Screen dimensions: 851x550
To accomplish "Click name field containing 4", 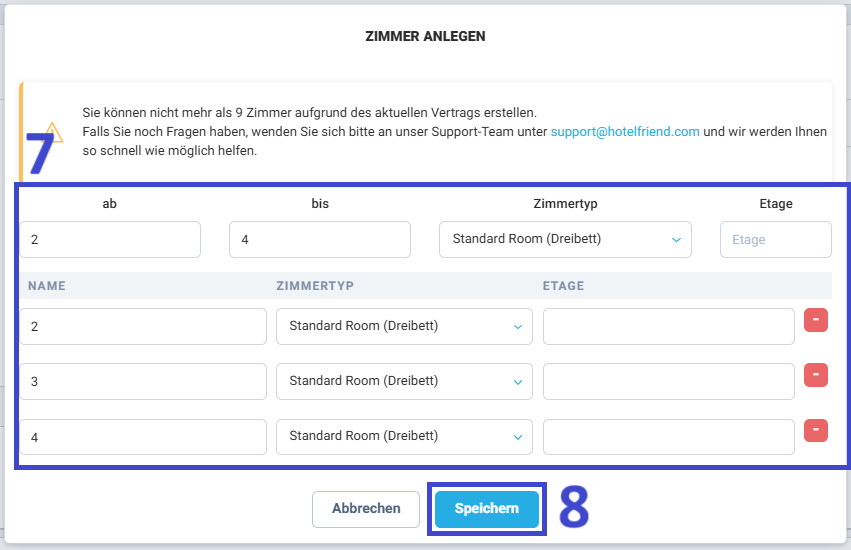I will (143, 437).
